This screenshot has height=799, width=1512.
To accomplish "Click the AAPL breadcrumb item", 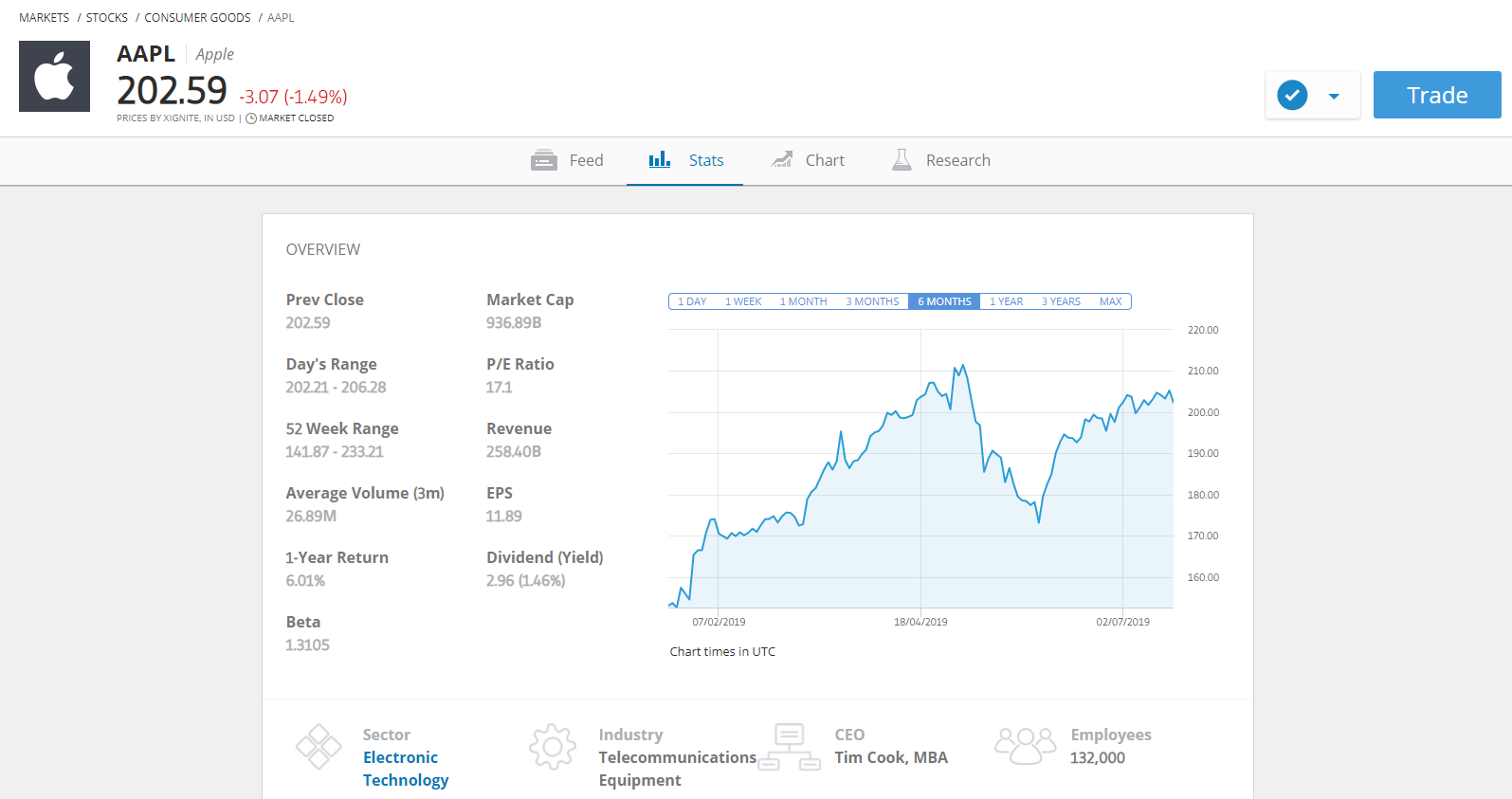I will point(281,18).
